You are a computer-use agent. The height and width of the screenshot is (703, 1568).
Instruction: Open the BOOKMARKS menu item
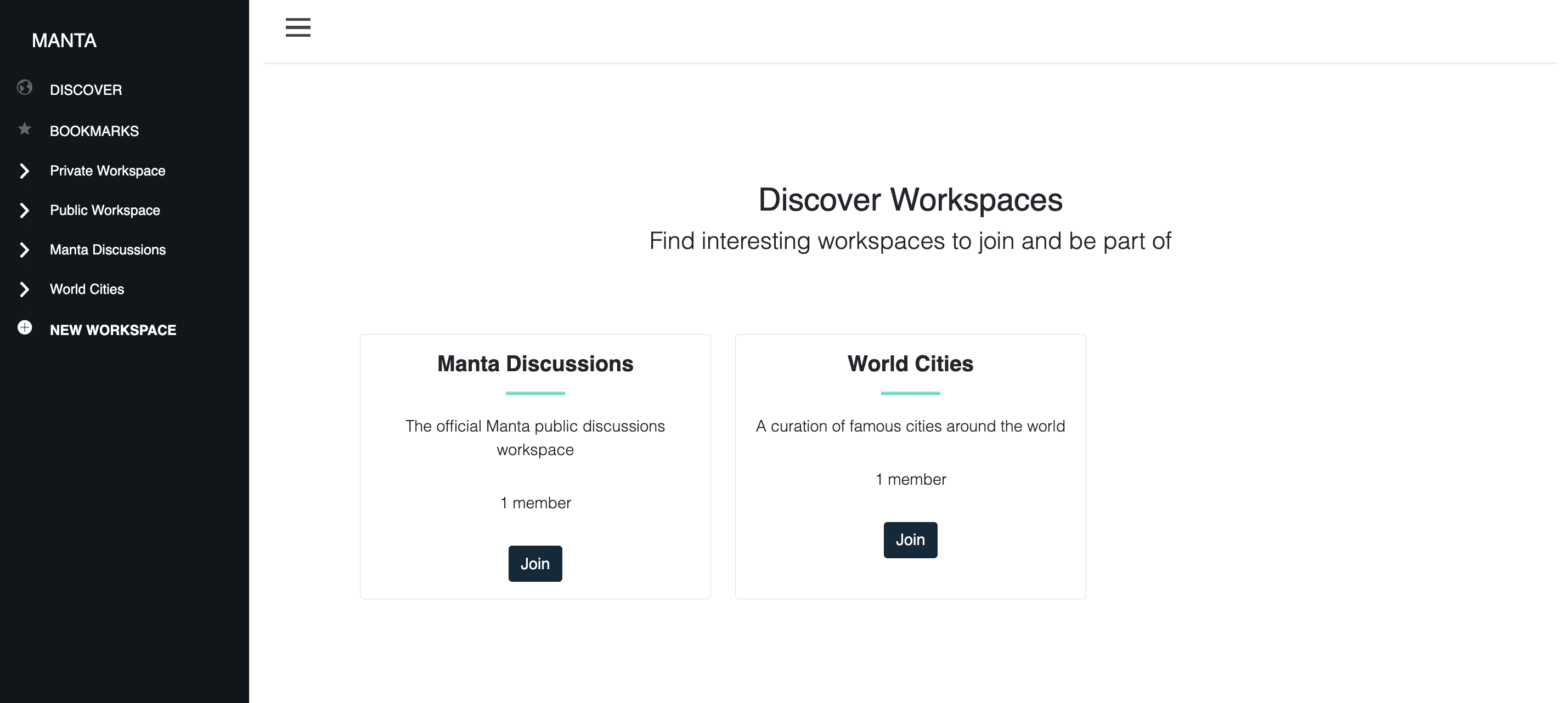coord(94,132)
